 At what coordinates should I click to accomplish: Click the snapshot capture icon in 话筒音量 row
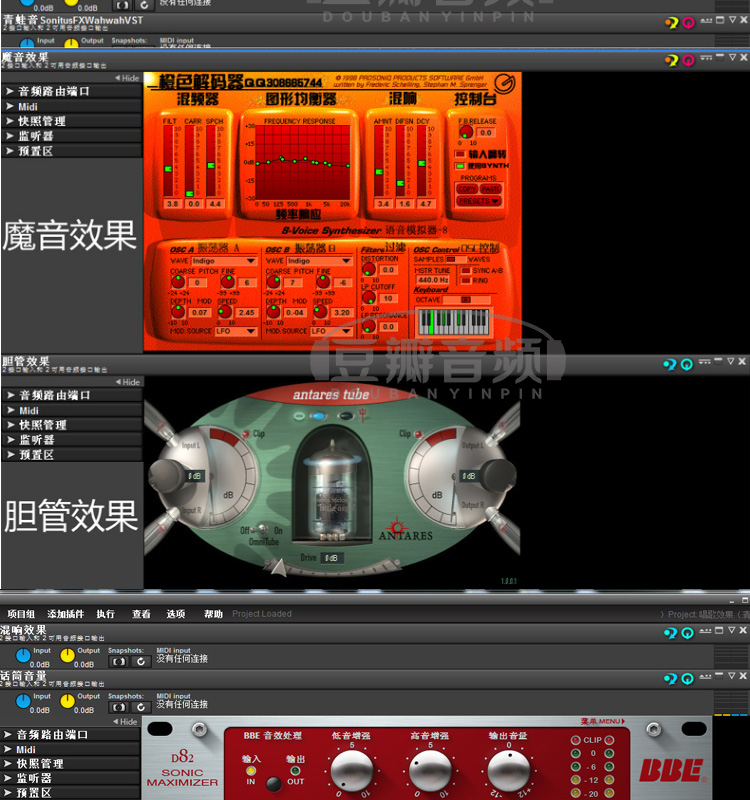[118, 707]
